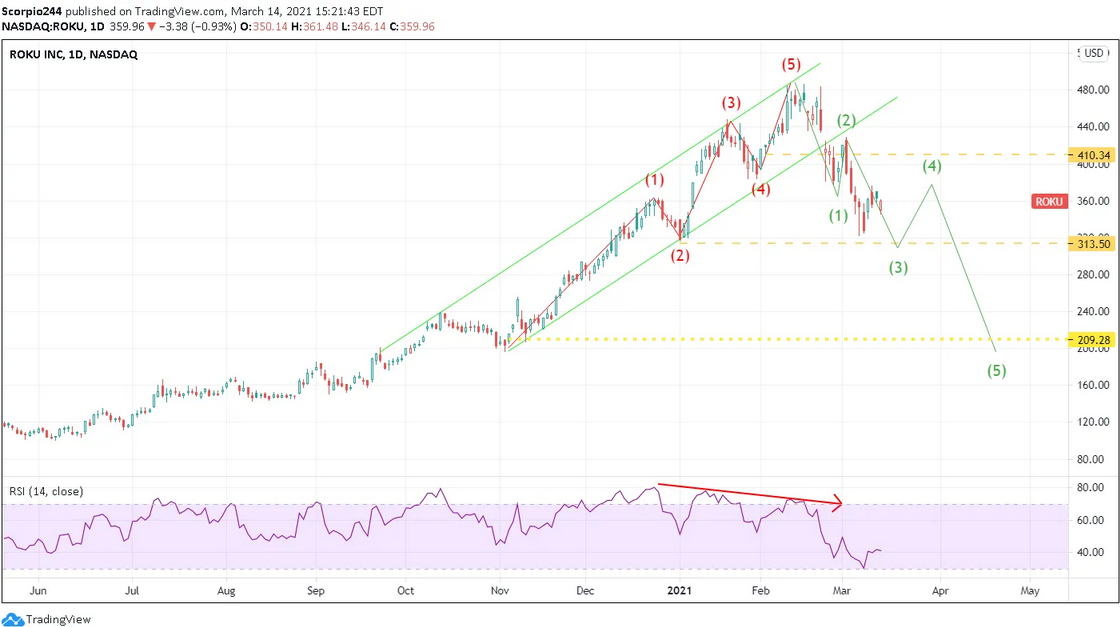The height and width of the screenshot is (627, 1120).
Task: Click the green wave (5) label
Action: point(996,370)
